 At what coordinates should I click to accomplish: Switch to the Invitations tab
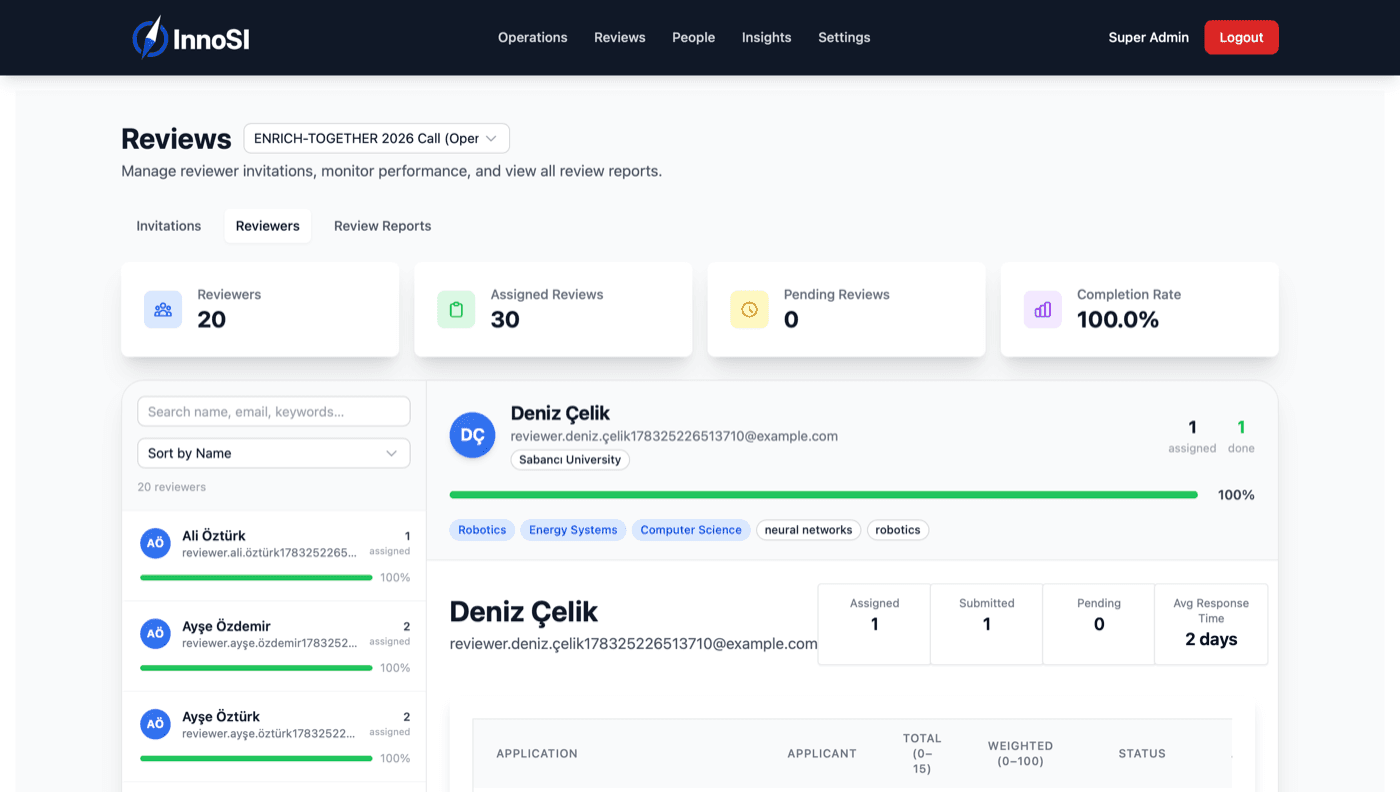(169, 226)
